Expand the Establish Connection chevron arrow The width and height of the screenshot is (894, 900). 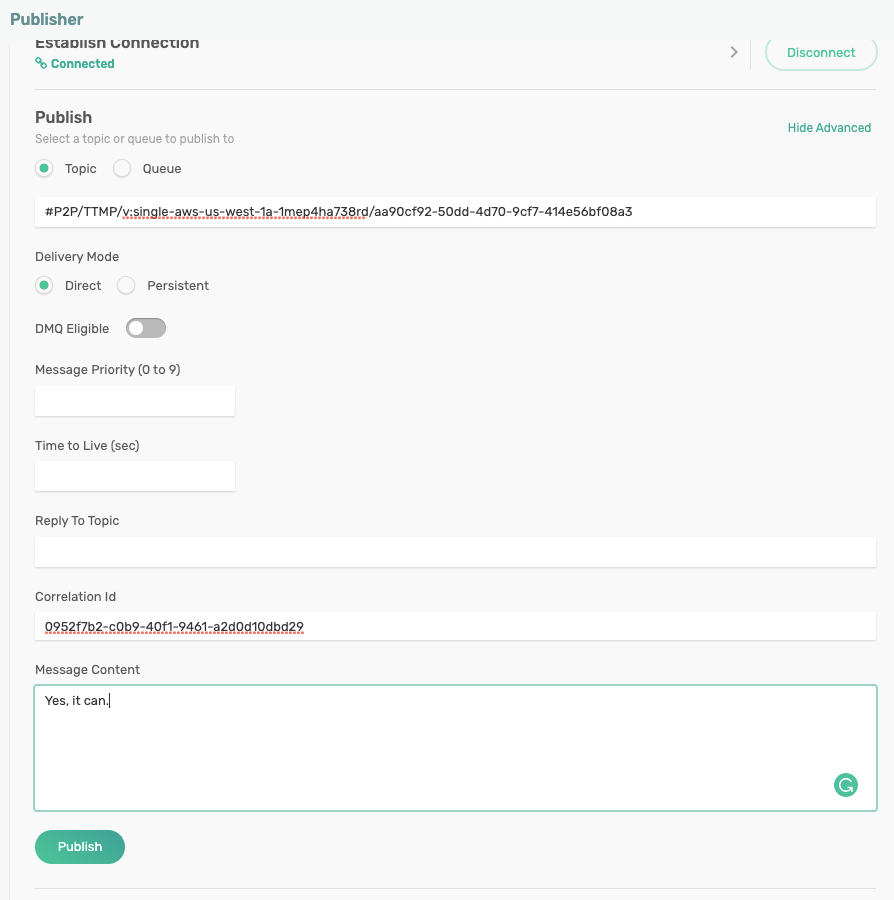click(734, 52)
